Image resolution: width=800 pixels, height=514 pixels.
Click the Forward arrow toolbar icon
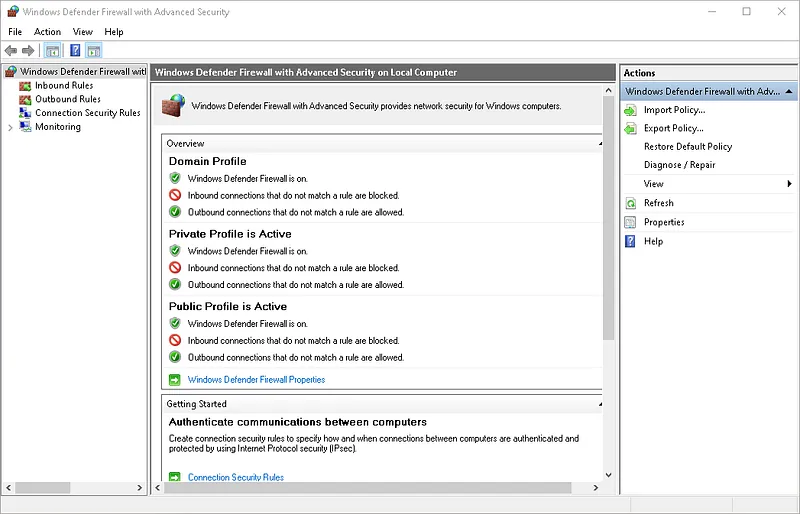tap(28, 51)
